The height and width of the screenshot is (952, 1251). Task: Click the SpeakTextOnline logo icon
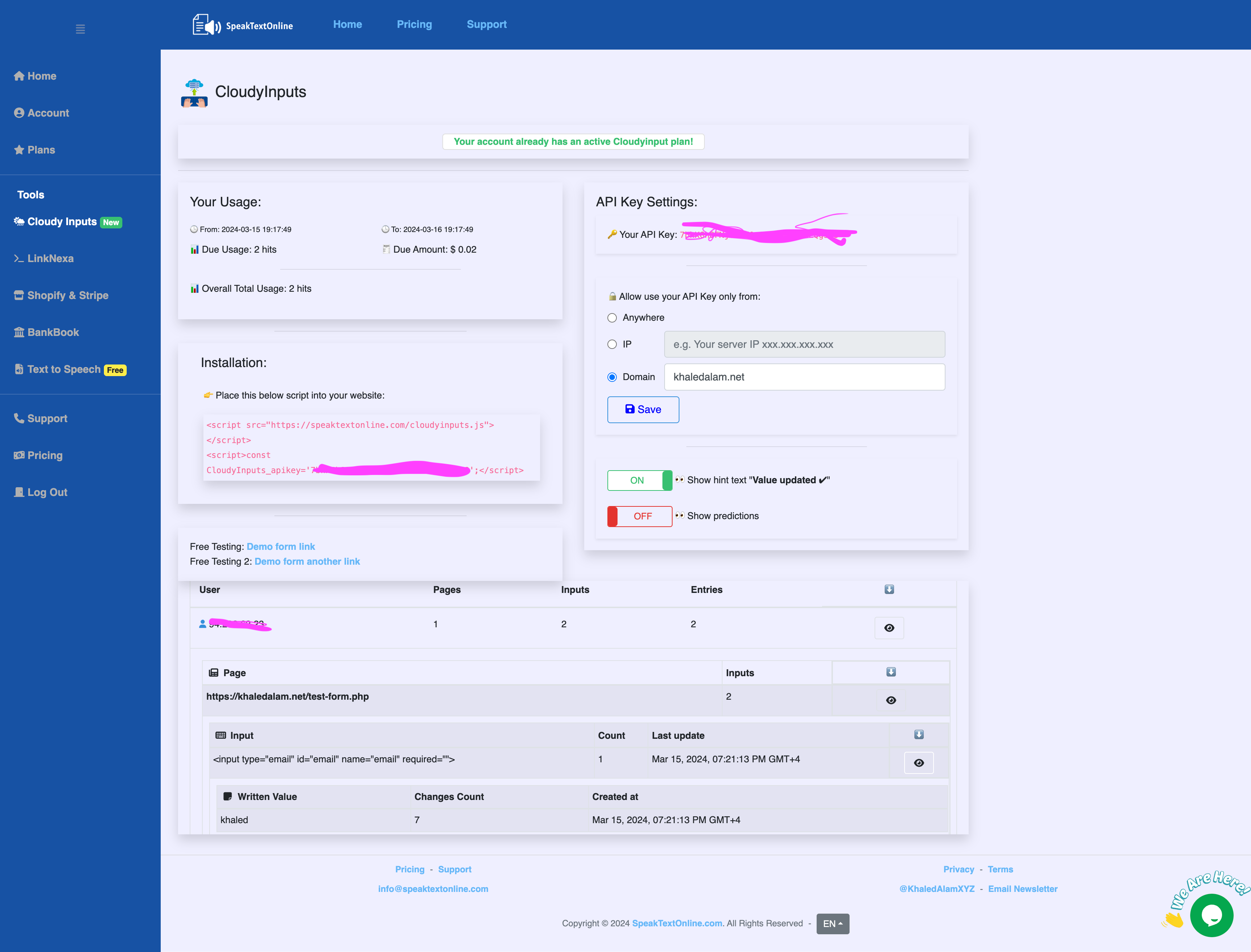click(x=206, y=25)
